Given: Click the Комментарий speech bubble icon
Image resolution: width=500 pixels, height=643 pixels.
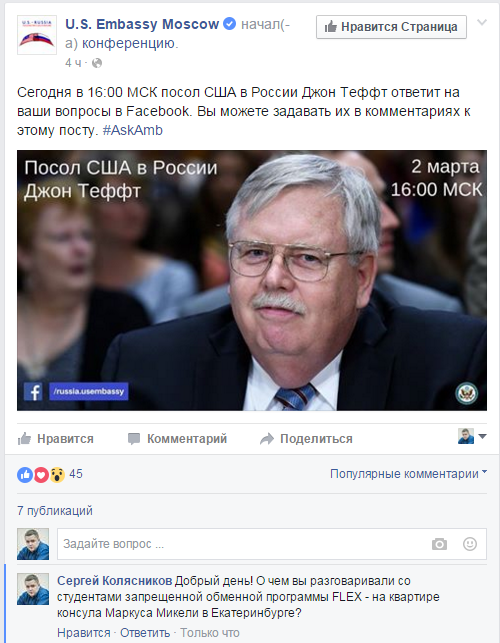Looking at the screenshot, I should click(134, 439).
